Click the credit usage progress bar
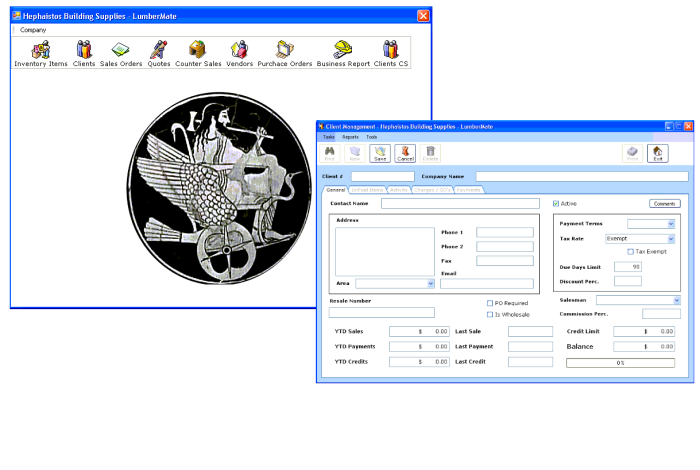The width and height of the screenshot is (700, 470). 620,363
